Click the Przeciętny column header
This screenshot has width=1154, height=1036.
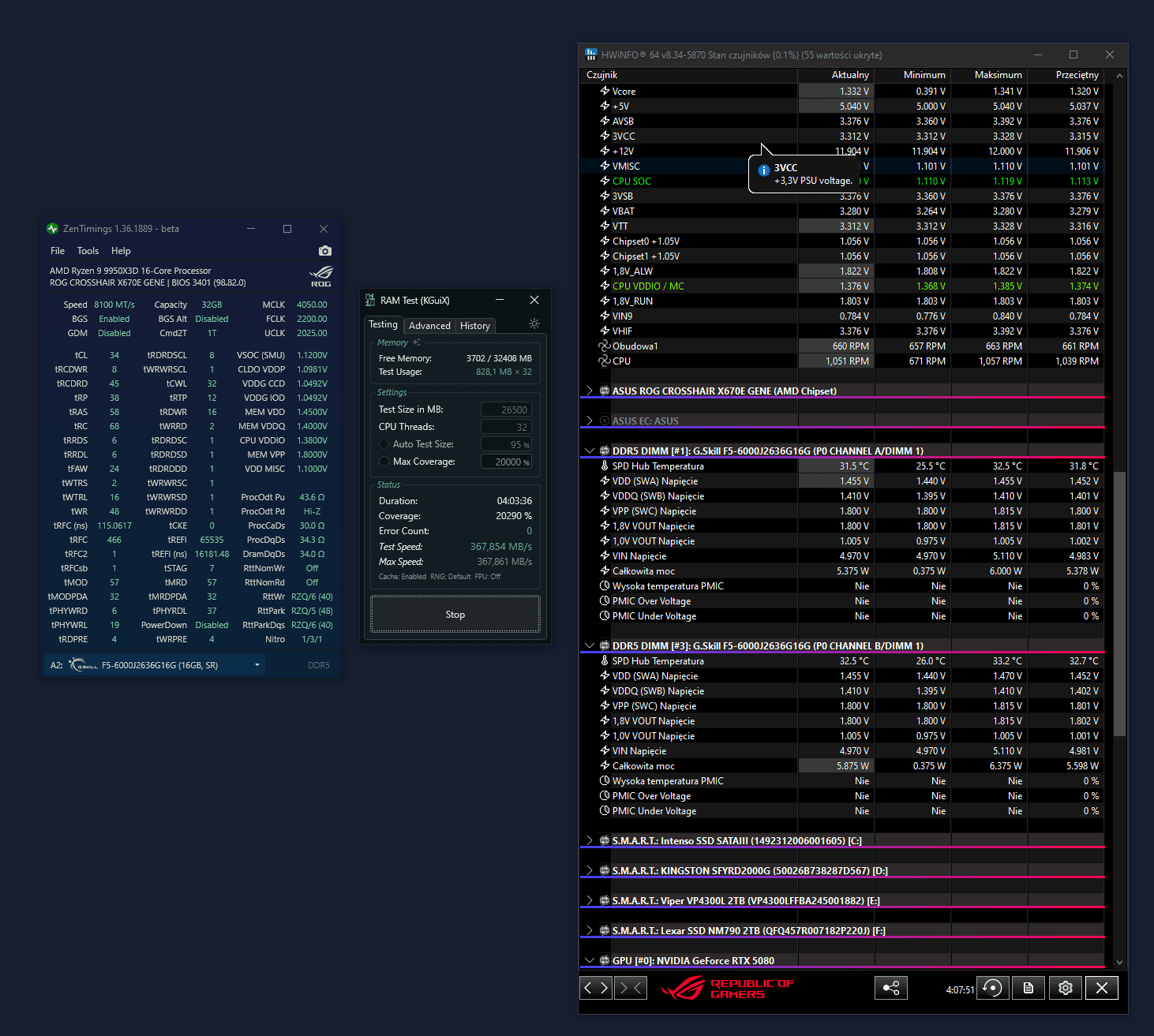(x=1066, y=75)
